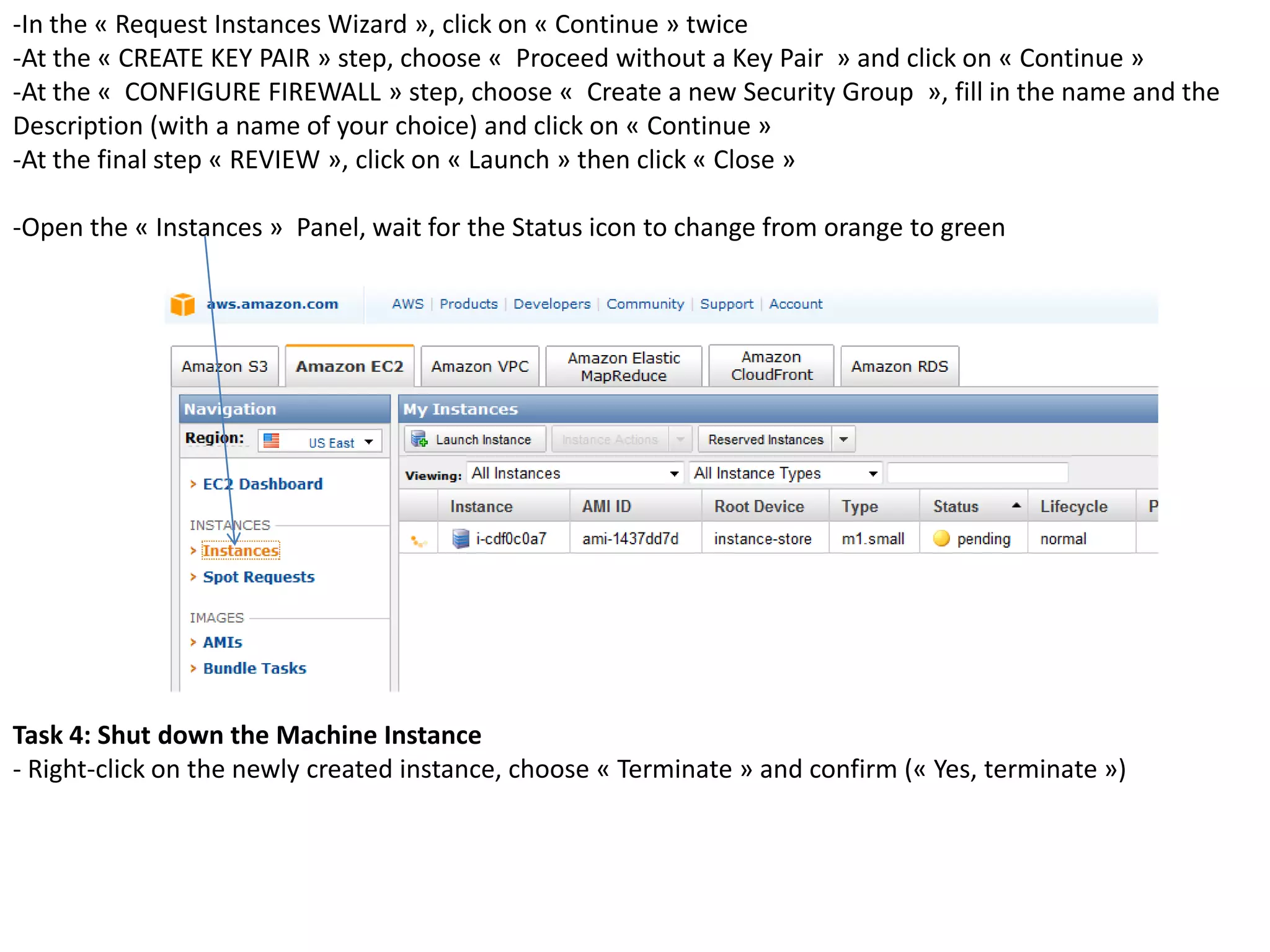Click the Launch Instance button
The image size is (1270, 952).
click(x=475, y=439)
